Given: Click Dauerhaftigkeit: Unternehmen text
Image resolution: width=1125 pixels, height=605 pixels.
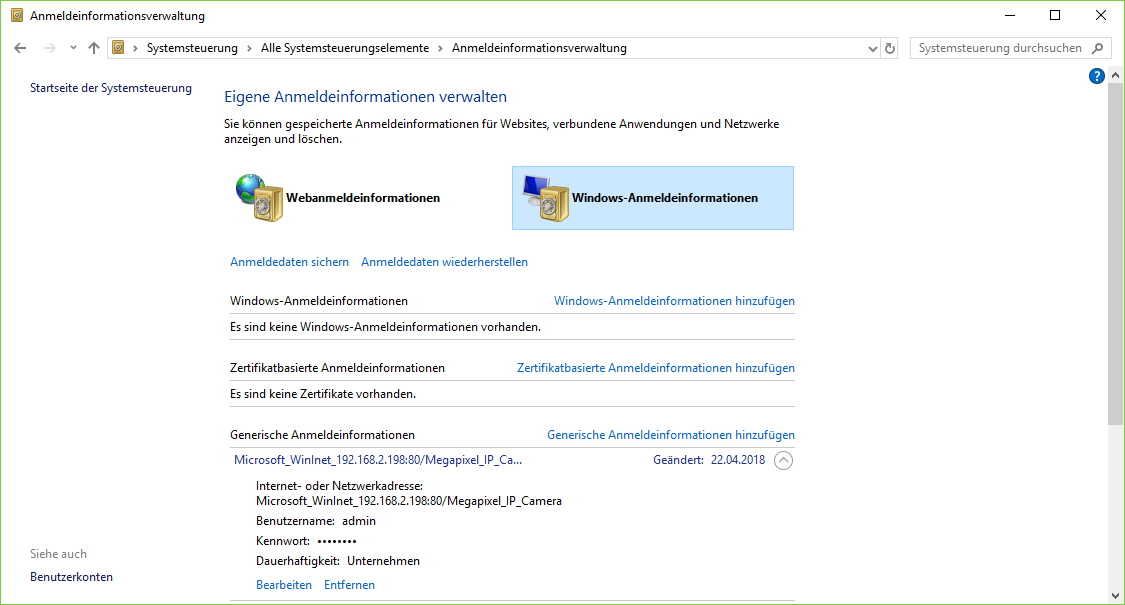Looking at the screenshot, I should pos(338,561).
